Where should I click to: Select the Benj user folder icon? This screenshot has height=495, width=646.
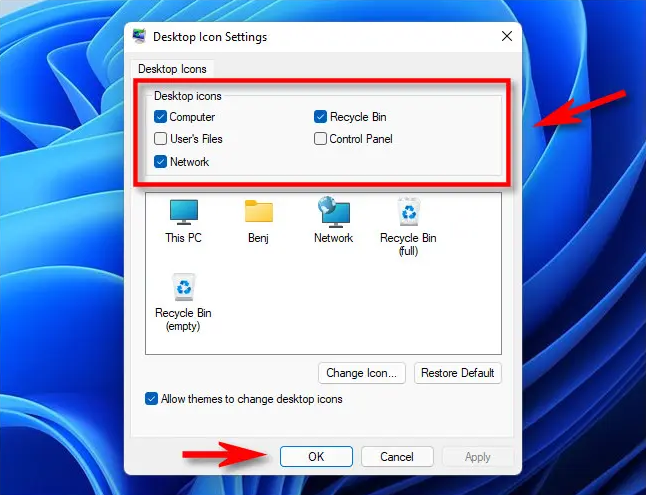[259, 211]
